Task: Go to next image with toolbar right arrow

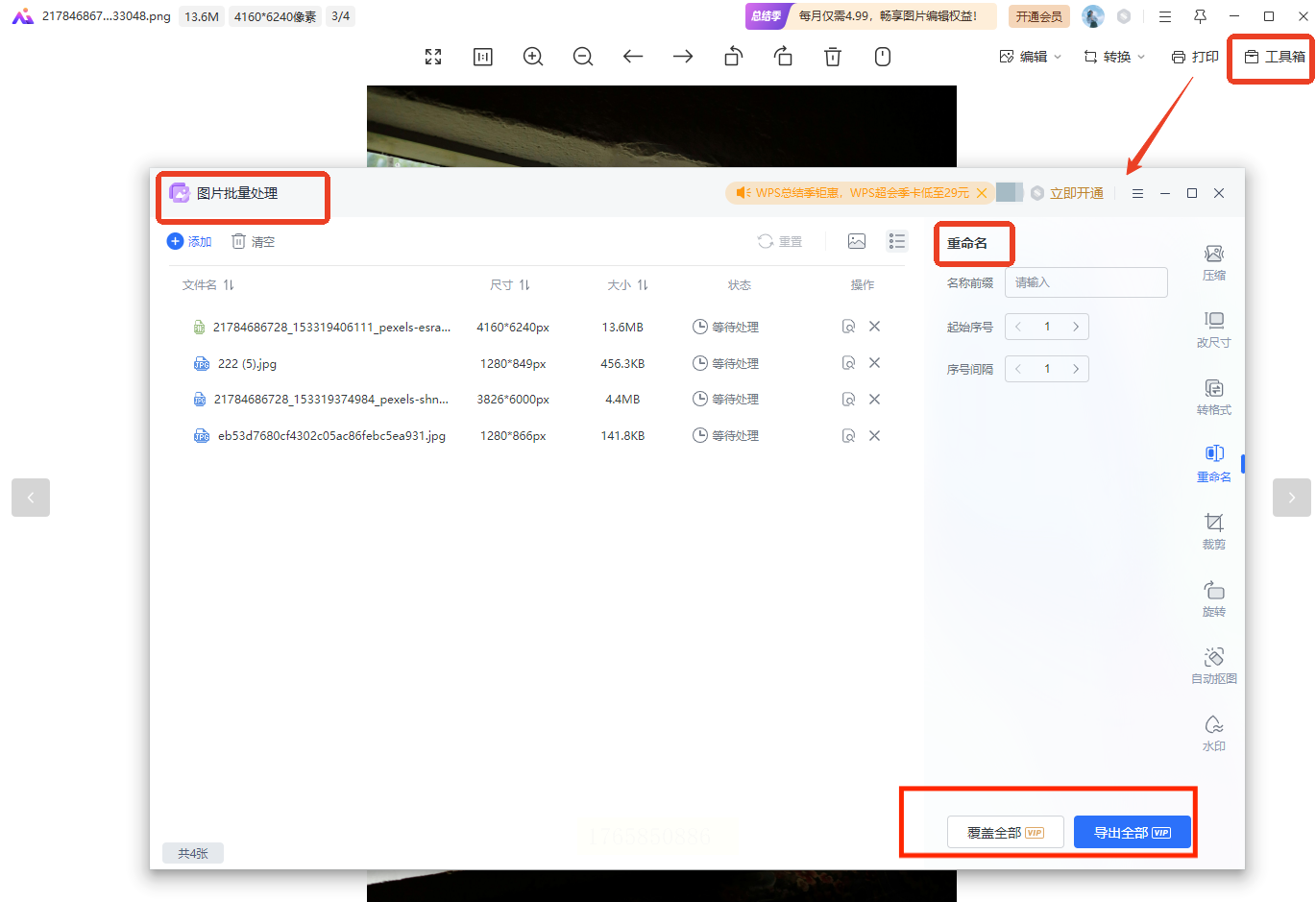Action: [x=683, y=57]
